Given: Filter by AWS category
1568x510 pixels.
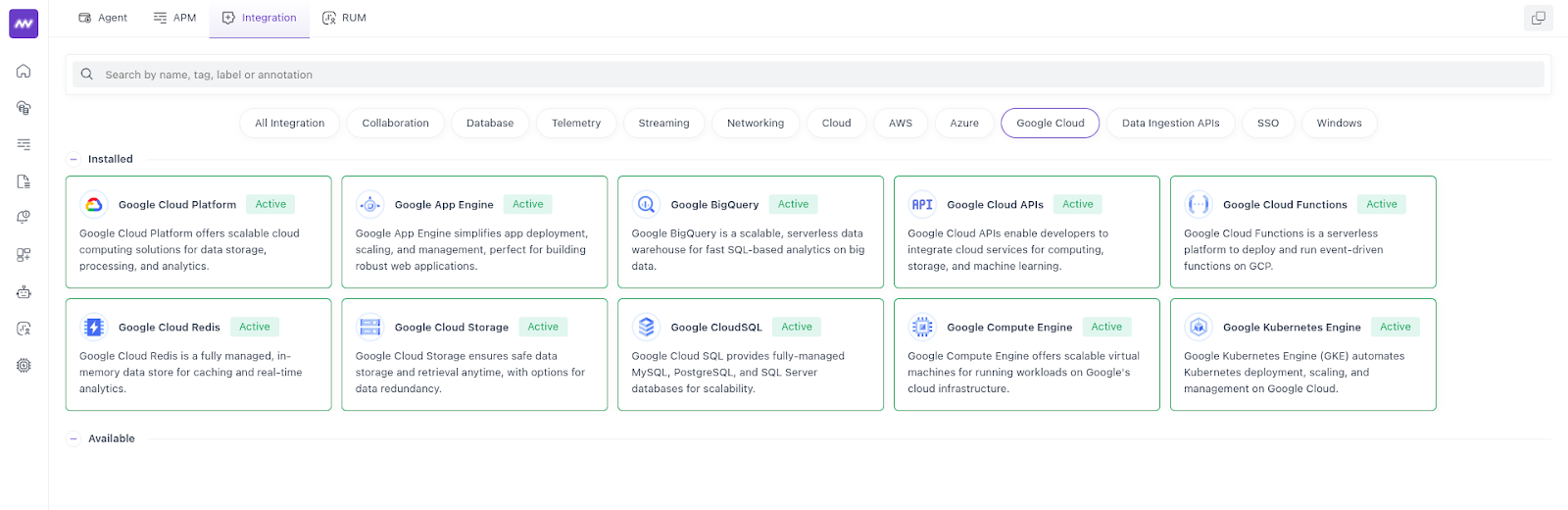Looking at the screenshot, I should click(901, 124).
